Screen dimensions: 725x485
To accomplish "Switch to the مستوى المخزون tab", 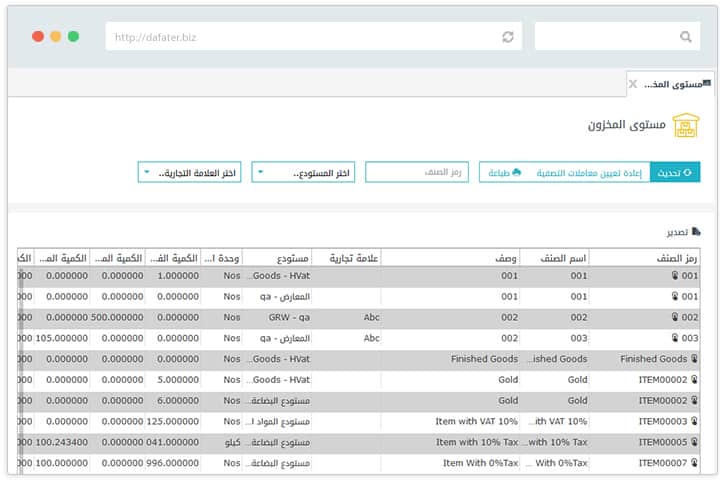I will 672,84.
